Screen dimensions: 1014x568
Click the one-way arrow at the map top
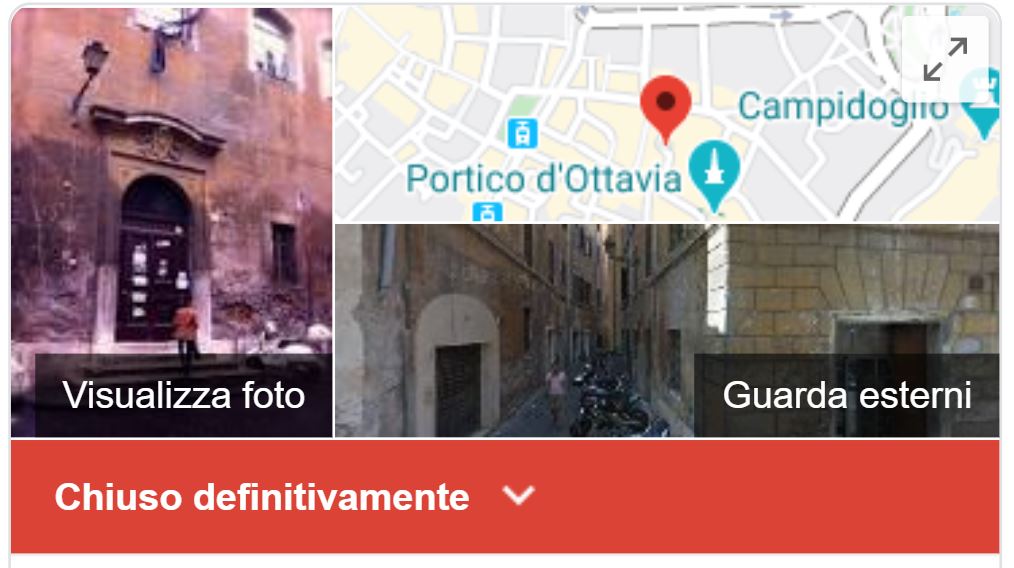click(x=783, y=15)
